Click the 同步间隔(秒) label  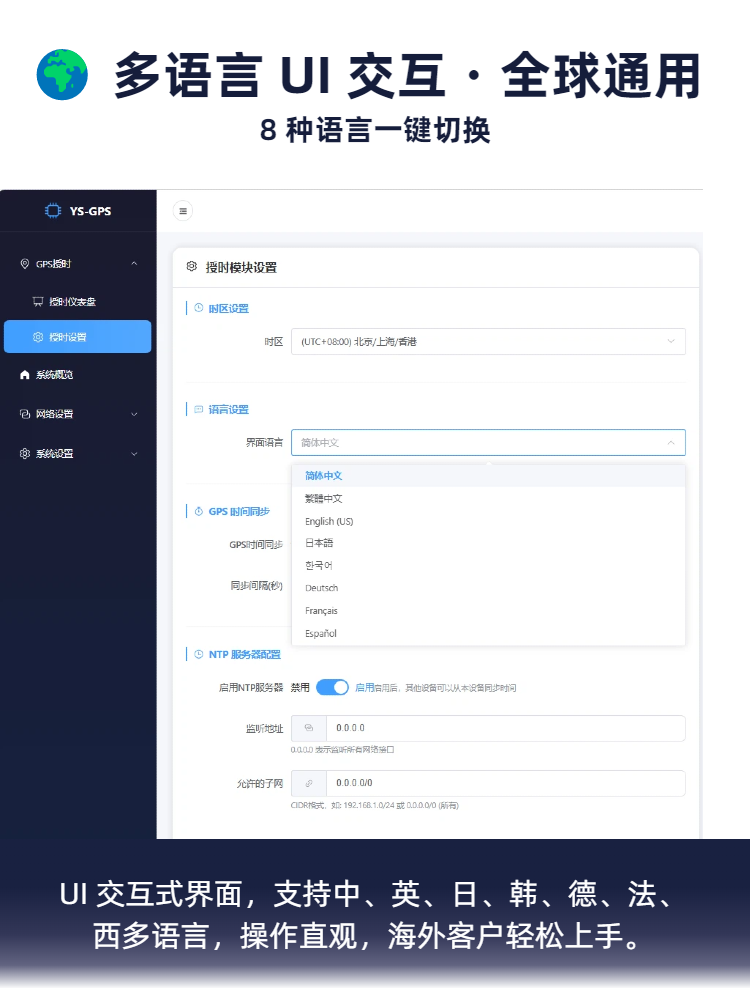(257, 586)
